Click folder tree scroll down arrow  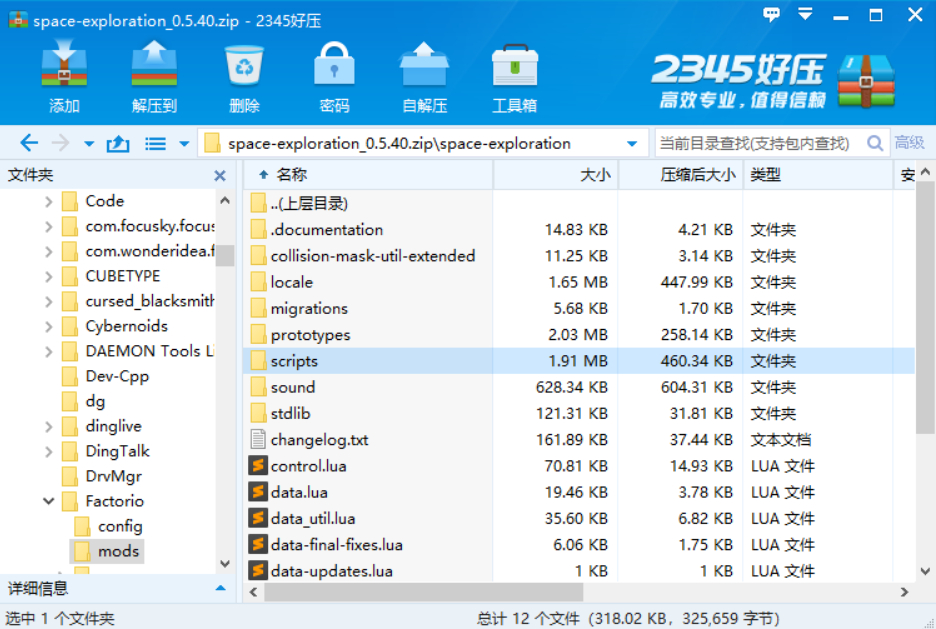tap(225, 563)
